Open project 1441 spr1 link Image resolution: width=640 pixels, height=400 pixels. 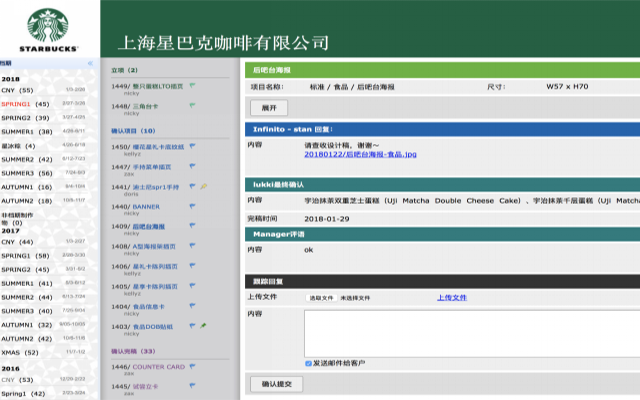click(x=156, y=187)
